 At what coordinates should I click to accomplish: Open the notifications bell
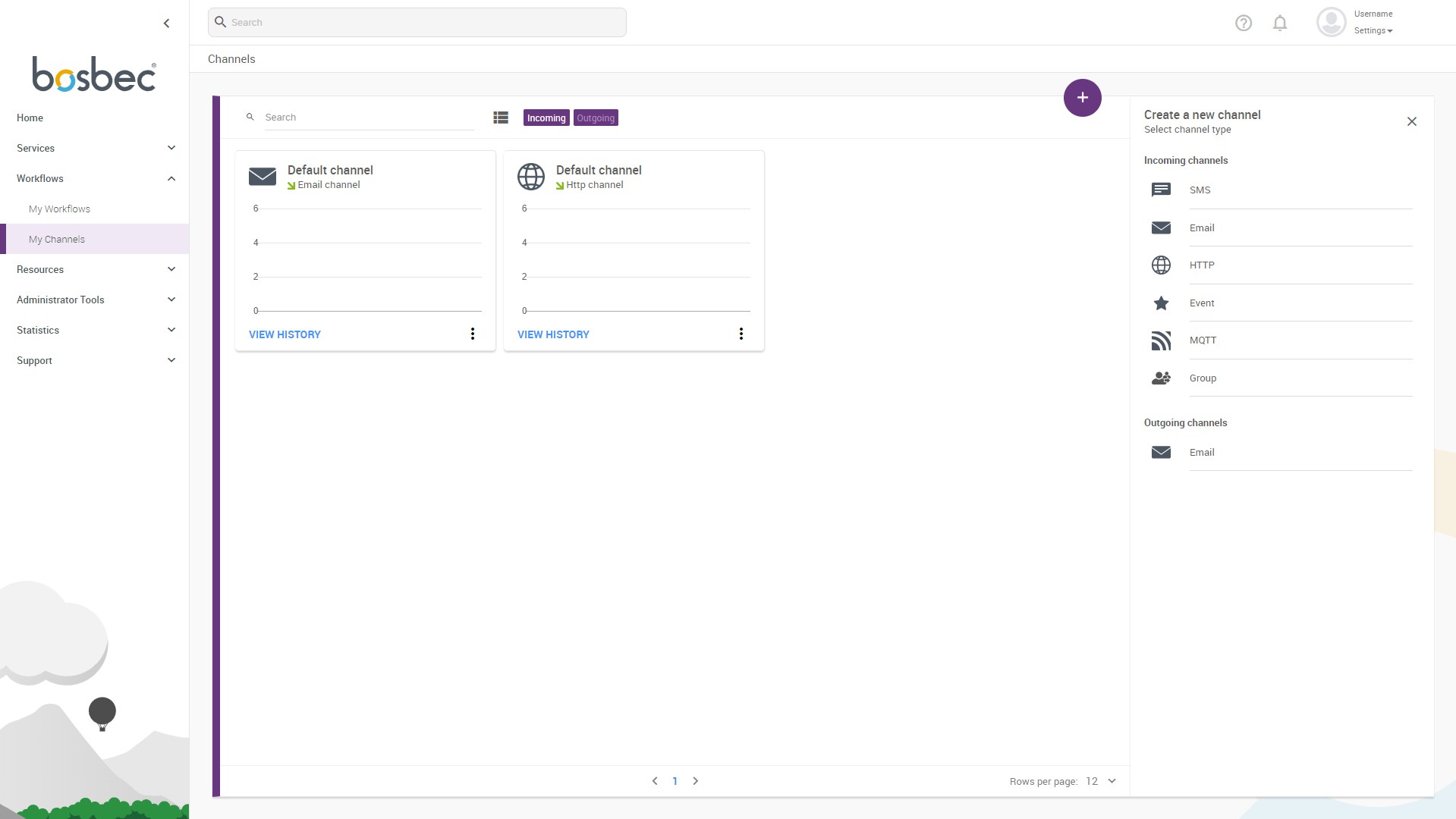point(1280,23)
